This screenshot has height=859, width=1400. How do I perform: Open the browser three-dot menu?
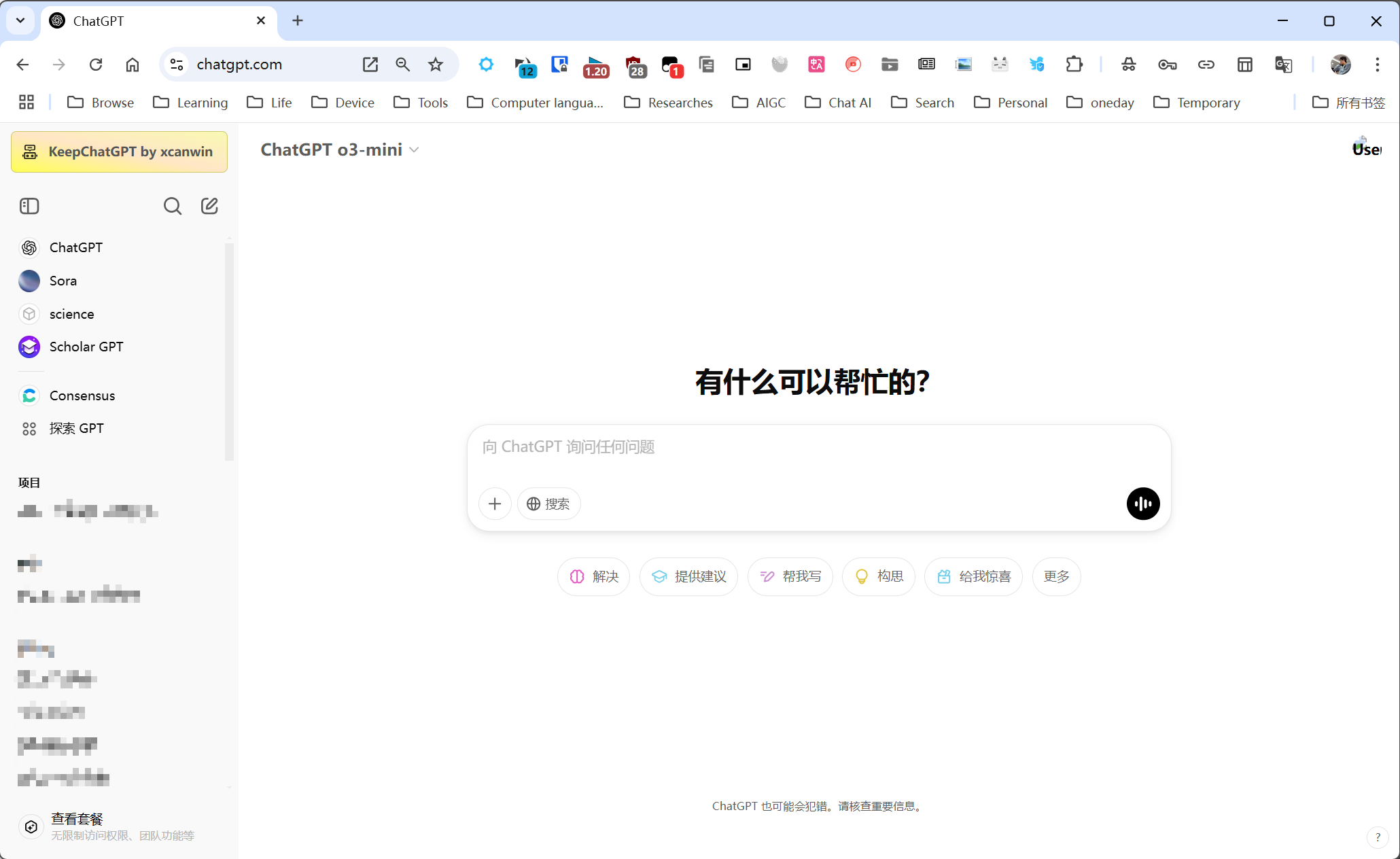[1378, 65]
